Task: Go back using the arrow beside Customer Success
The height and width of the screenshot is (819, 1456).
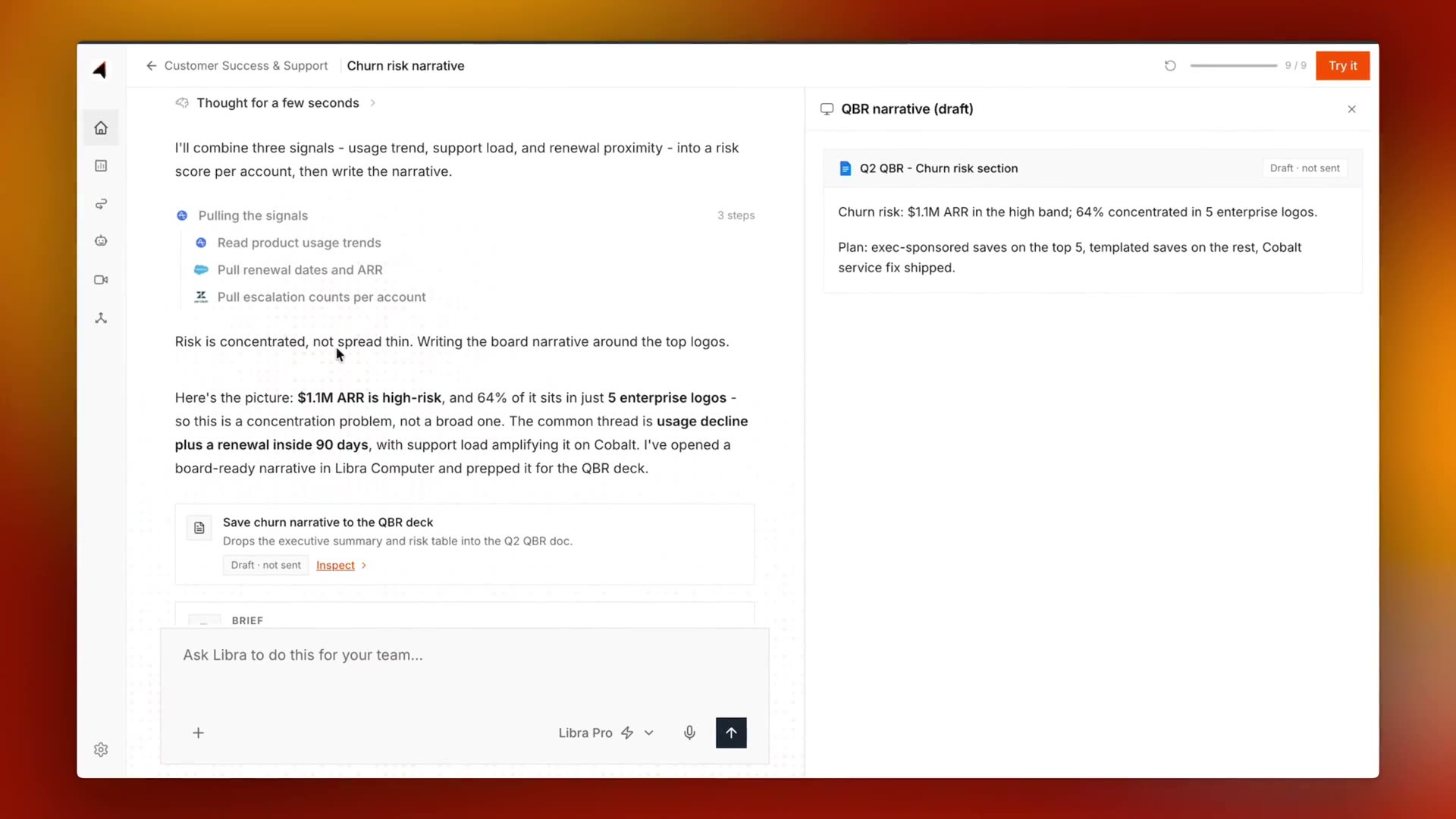Action: click(x=151, y=66)
